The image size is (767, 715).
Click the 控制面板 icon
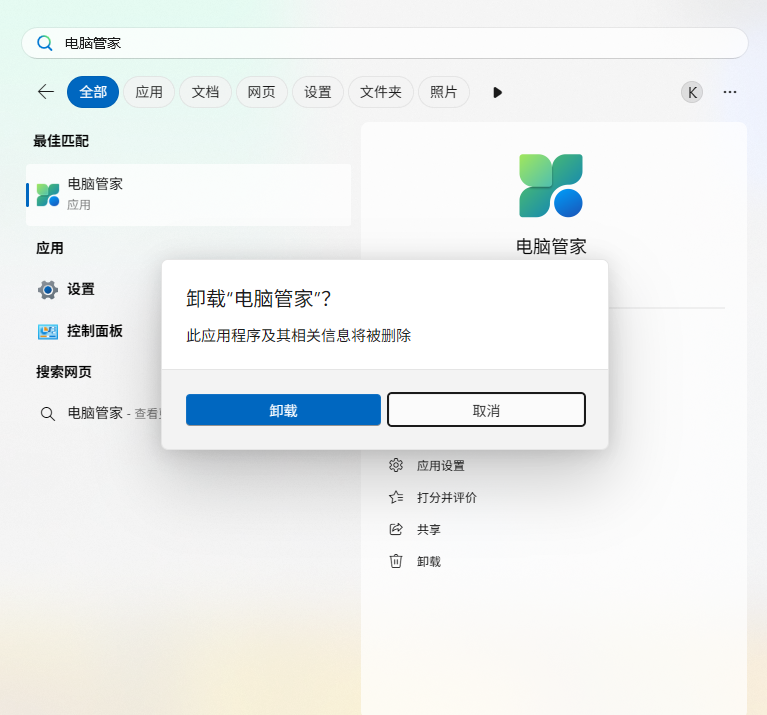48,332
